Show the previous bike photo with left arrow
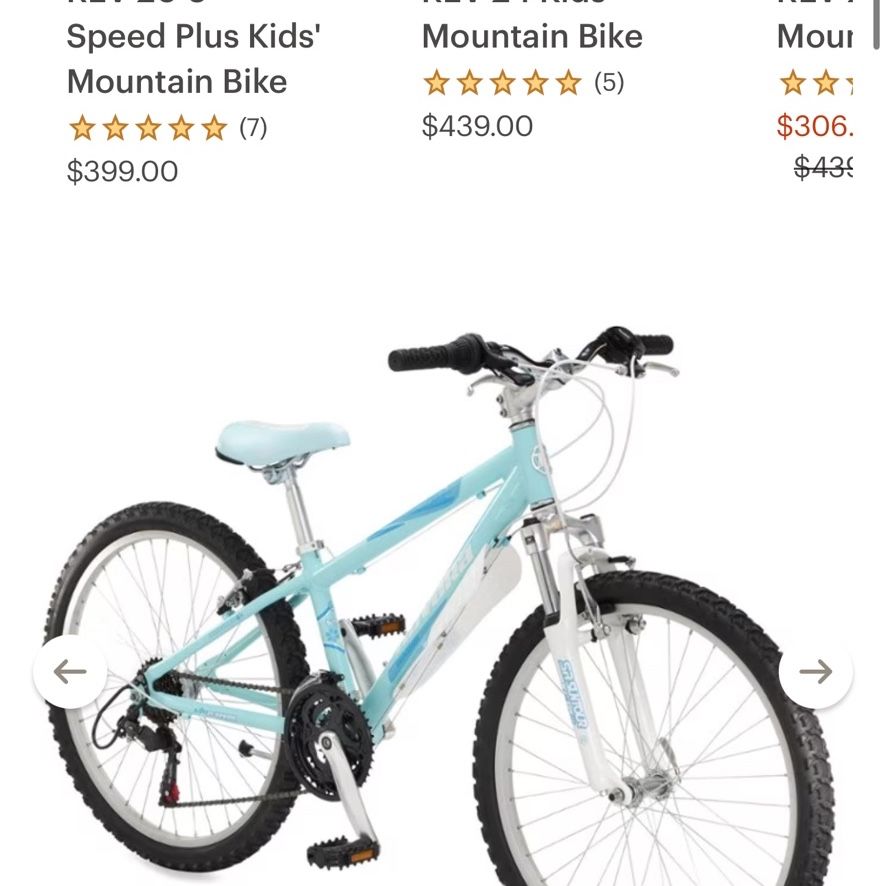The width and height of the screenshot is (886, 886). coord(70,671)
